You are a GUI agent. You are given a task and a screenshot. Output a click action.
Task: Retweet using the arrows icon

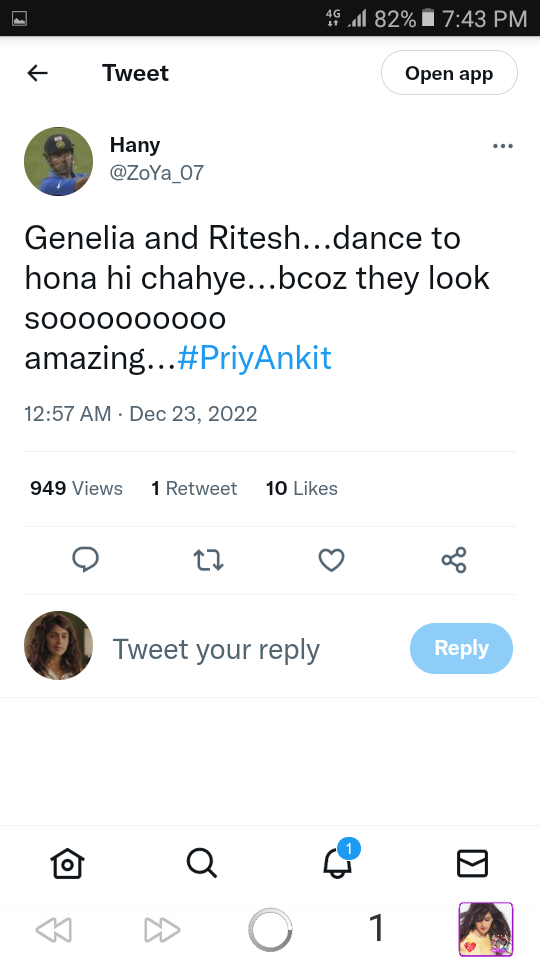(208, 560)
